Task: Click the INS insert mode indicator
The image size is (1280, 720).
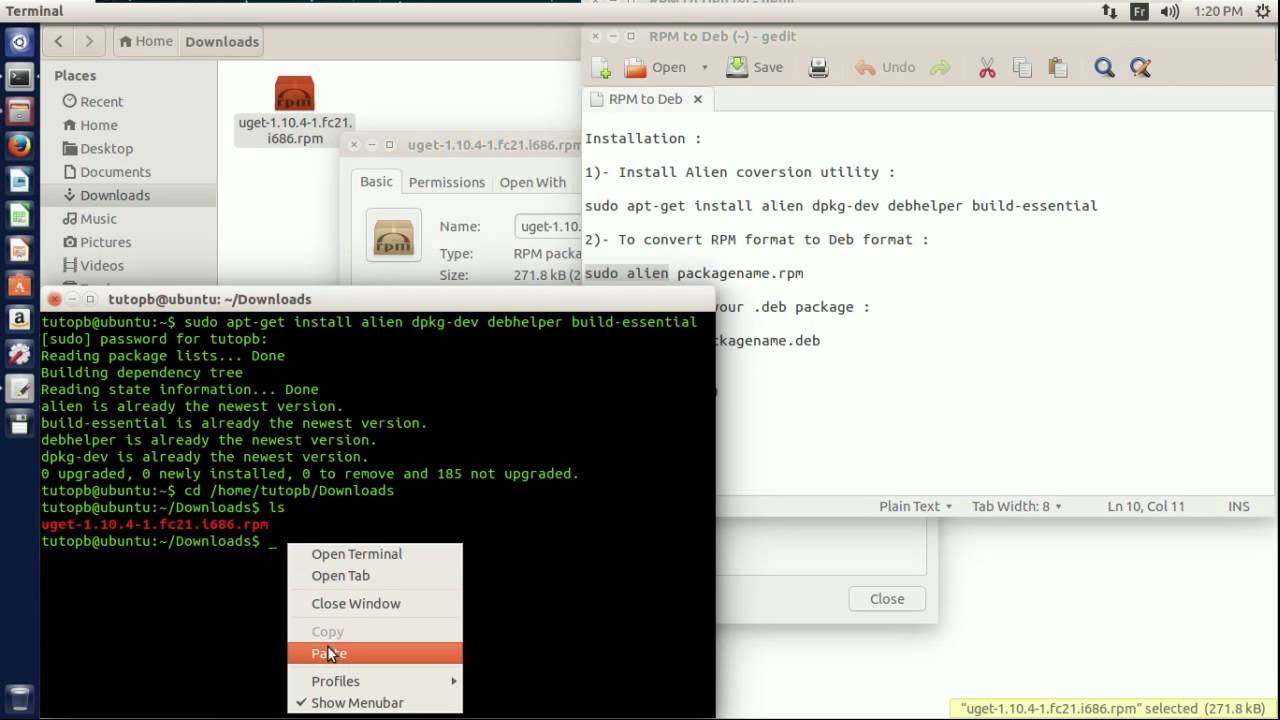Action: point(1239,506)
